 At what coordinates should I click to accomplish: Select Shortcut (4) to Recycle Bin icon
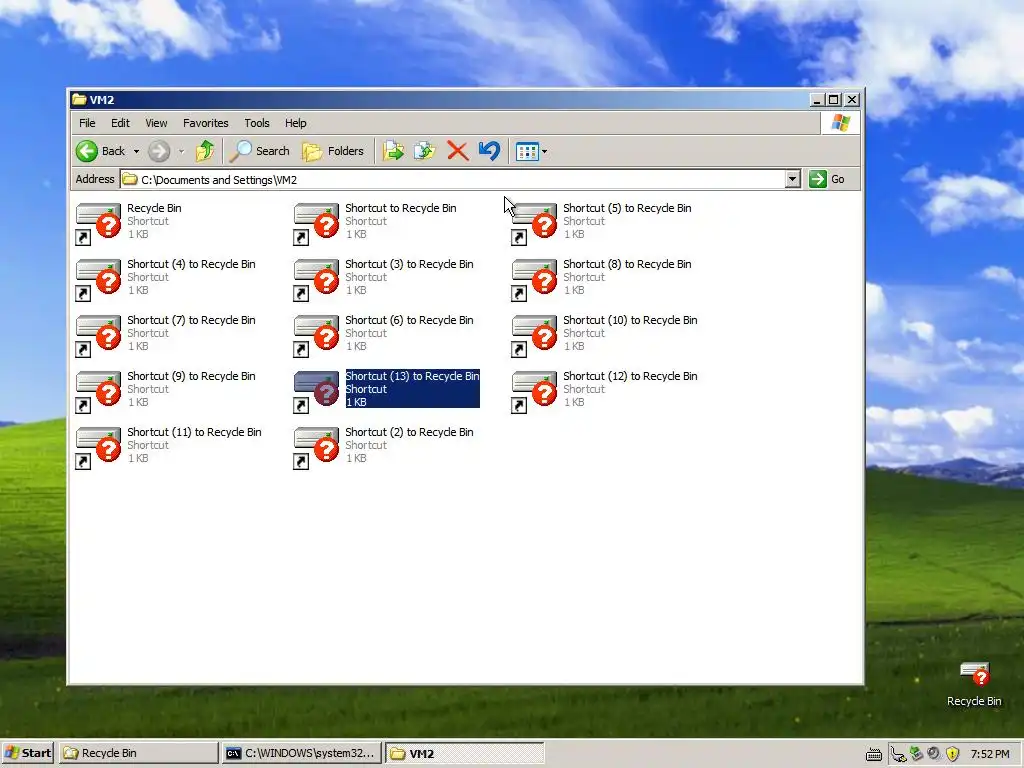(x=99, y=280)
